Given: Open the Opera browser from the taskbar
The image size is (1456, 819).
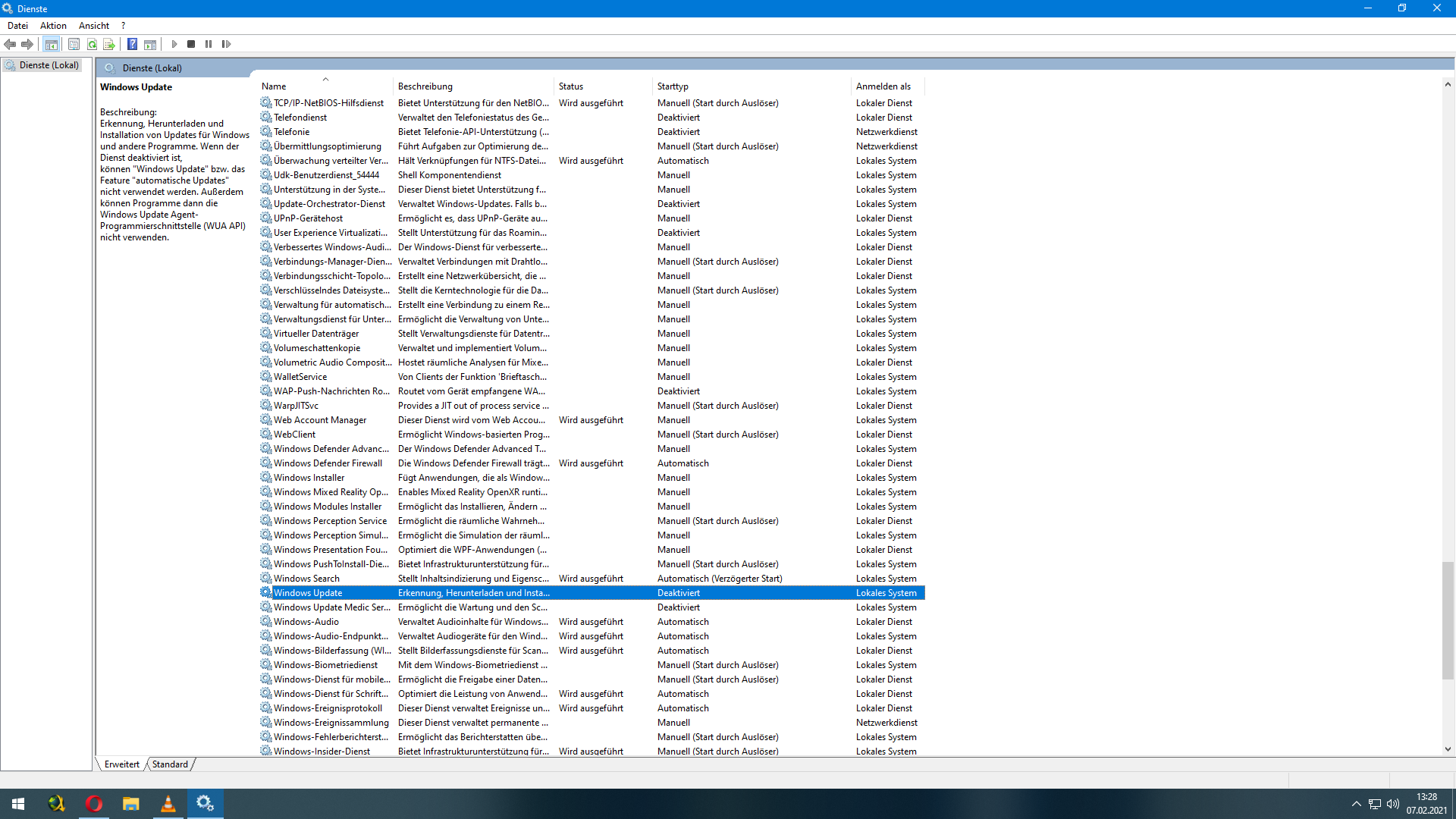Looking at the screenshot, I should point(94,804).
